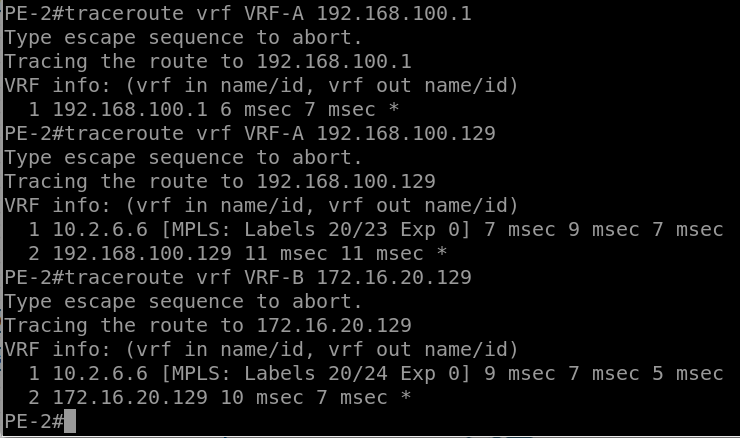The height and width of the screenshot is (438, 740).
Task: Click the 192.168.100.1 address in first command
Action: pyautogui.click(x=394, y=13)
